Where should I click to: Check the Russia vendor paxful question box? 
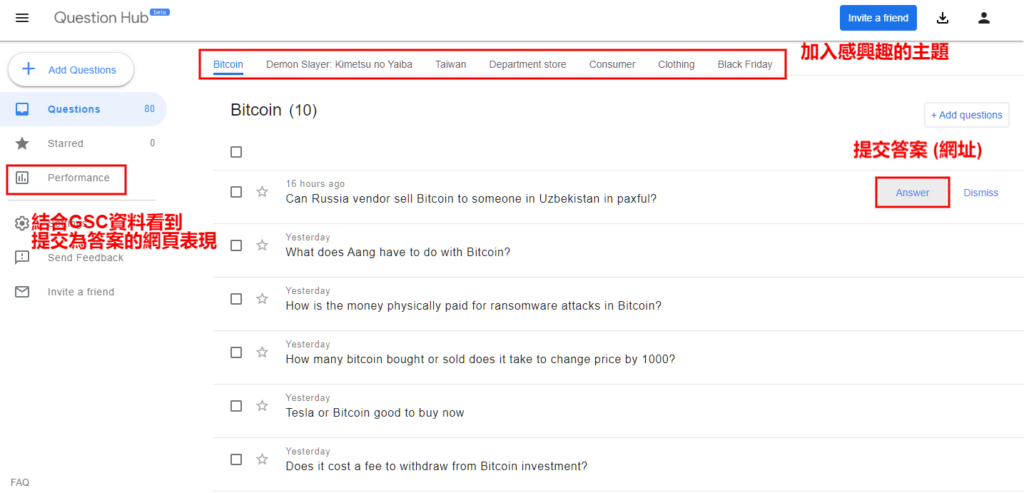click(x=236, y=192)
